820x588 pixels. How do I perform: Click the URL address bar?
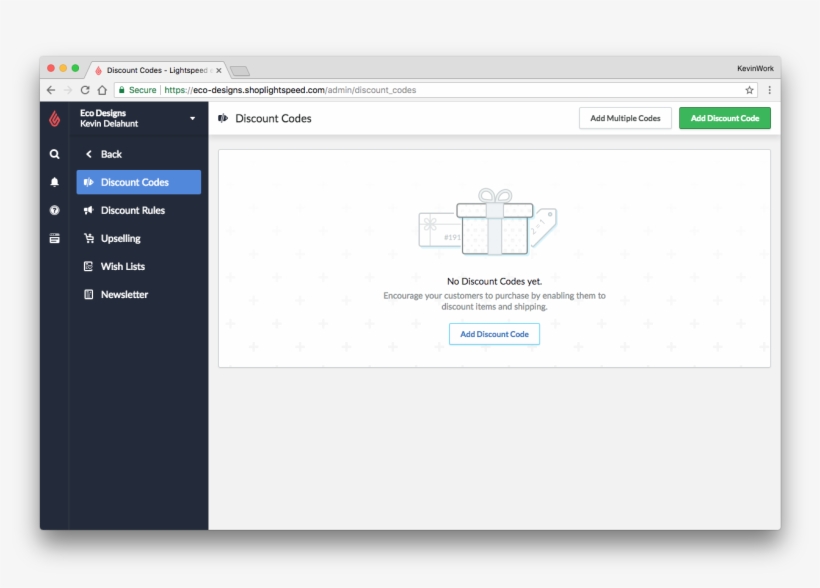(x=436, y=90)
